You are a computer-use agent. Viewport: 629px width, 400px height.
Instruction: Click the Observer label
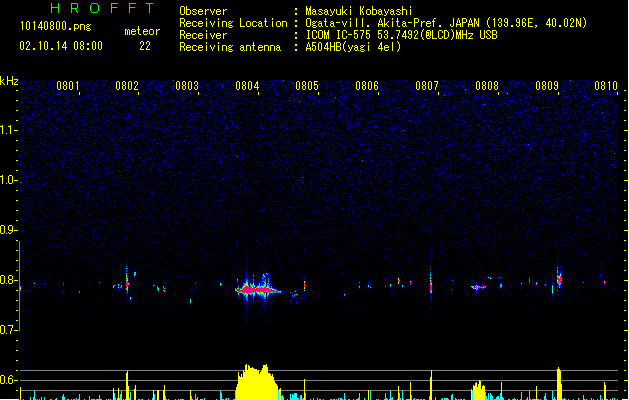(203, 11)
